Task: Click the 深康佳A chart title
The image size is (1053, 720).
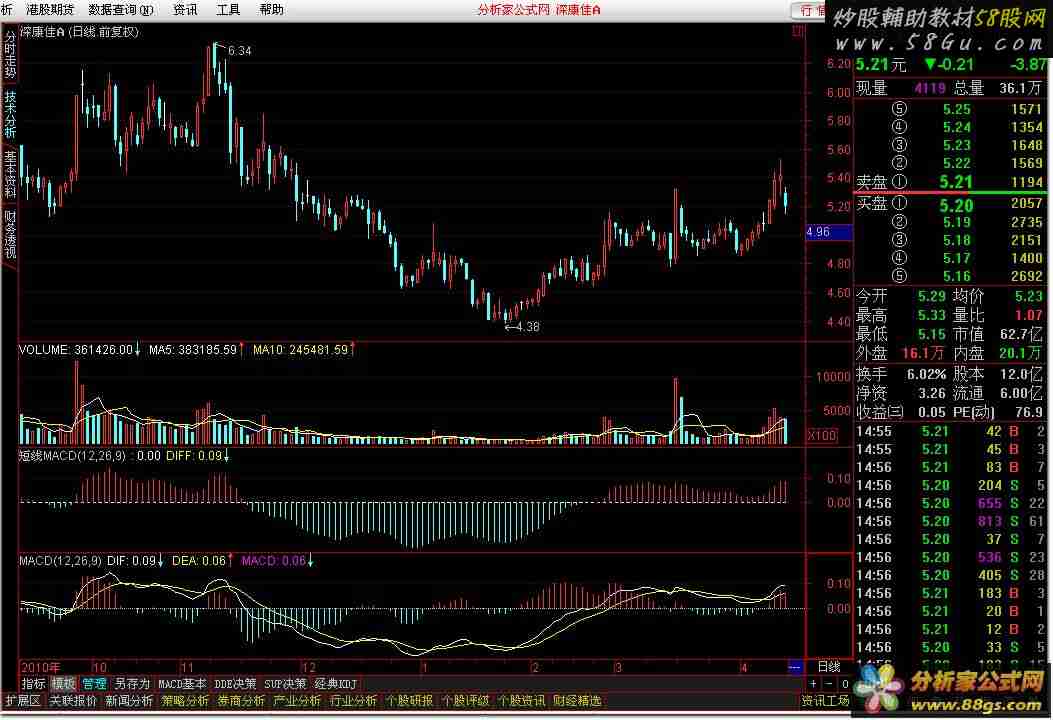Action: [x=79, y=32]
